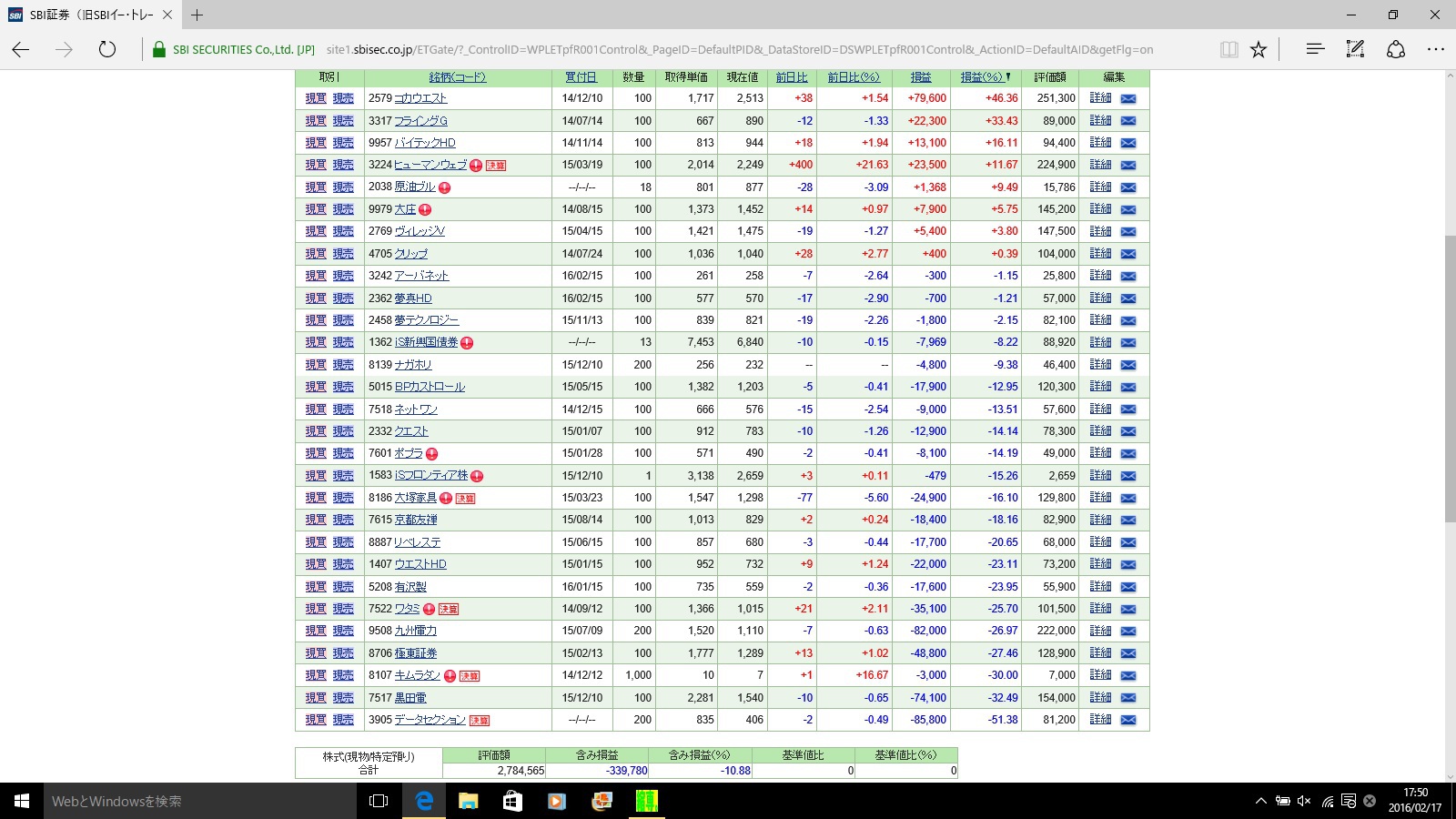This screenshot has height=819, width=1456.
Task: Make a web note with the pen icon
Action: coord(1355,49)
